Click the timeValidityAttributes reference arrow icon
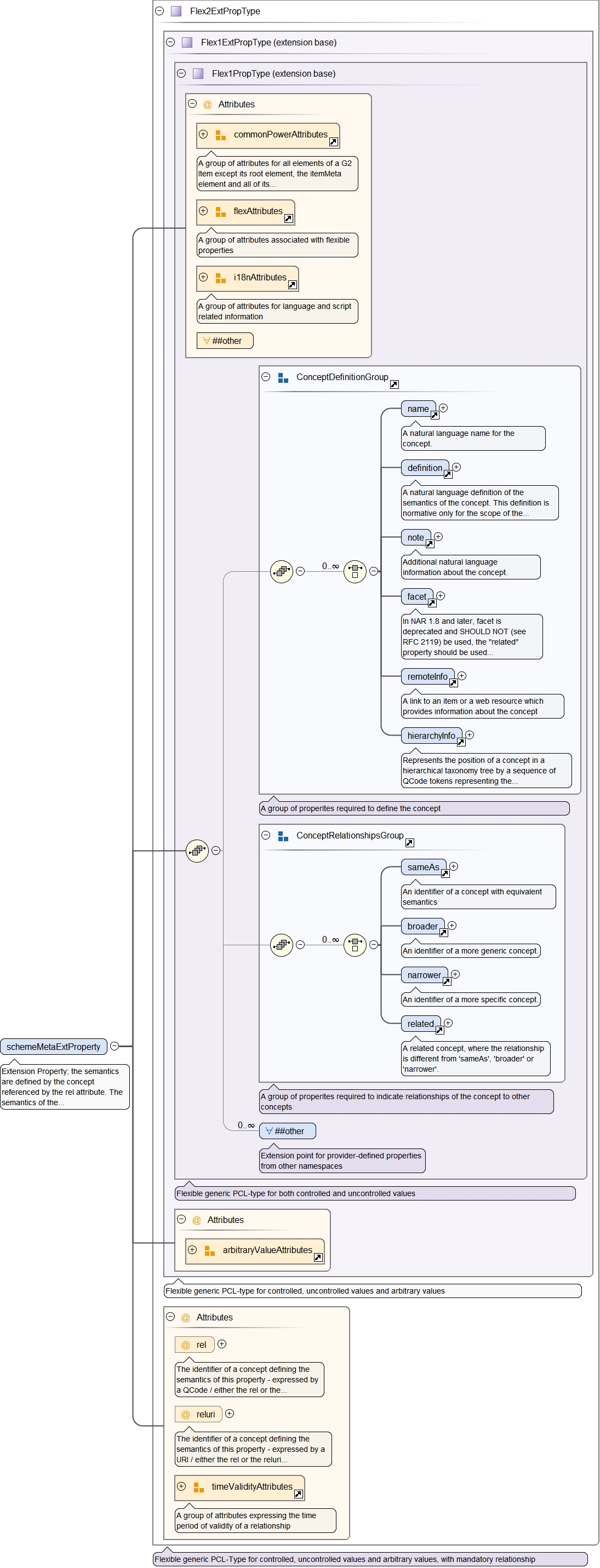The width and height of the screenshot is (600, 1568). pos(299,1495)
